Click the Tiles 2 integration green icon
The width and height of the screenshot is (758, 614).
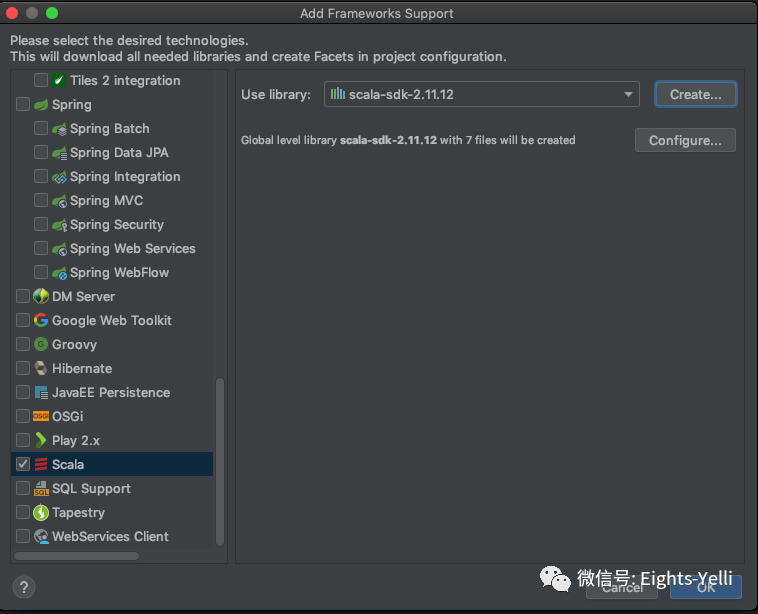click(58, 80)
